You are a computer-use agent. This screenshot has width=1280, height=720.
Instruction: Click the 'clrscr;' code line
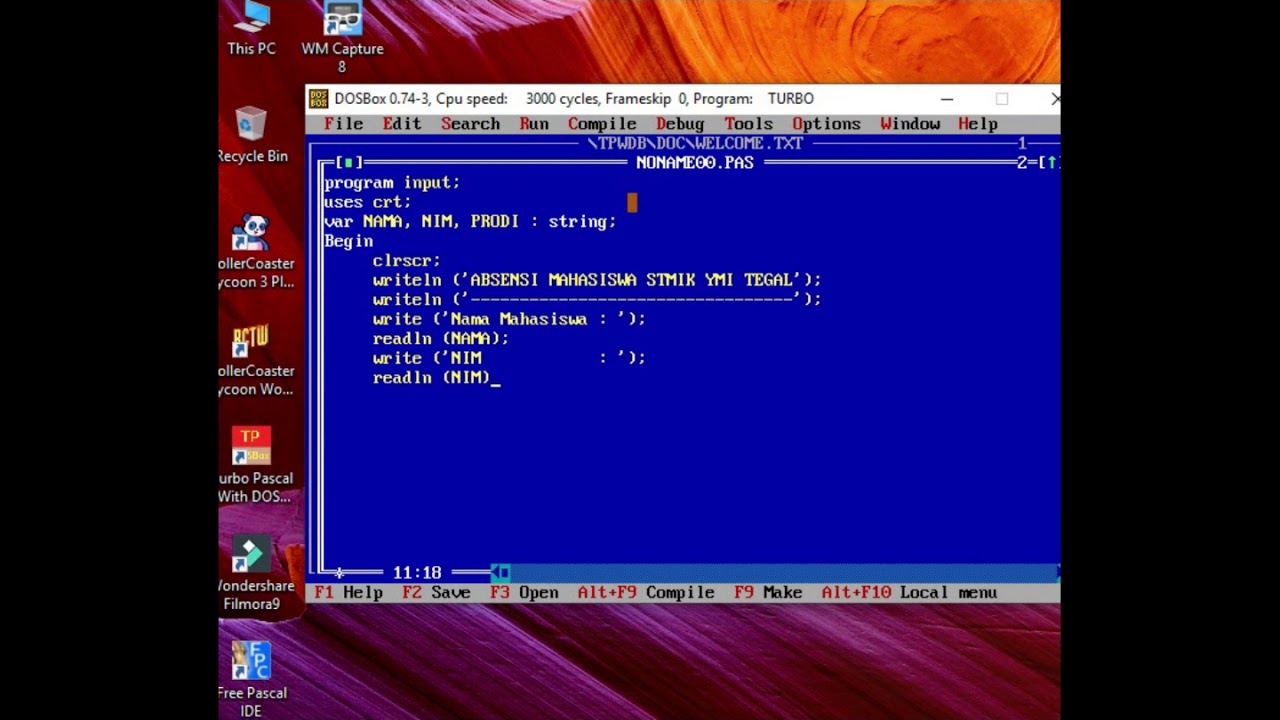pos(406,260)
